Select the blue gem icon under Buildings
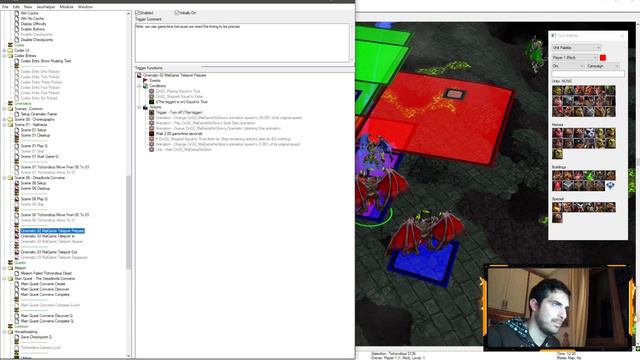Image resolution: width=640 pixels, height=360 pixels. tap(610, 186)
